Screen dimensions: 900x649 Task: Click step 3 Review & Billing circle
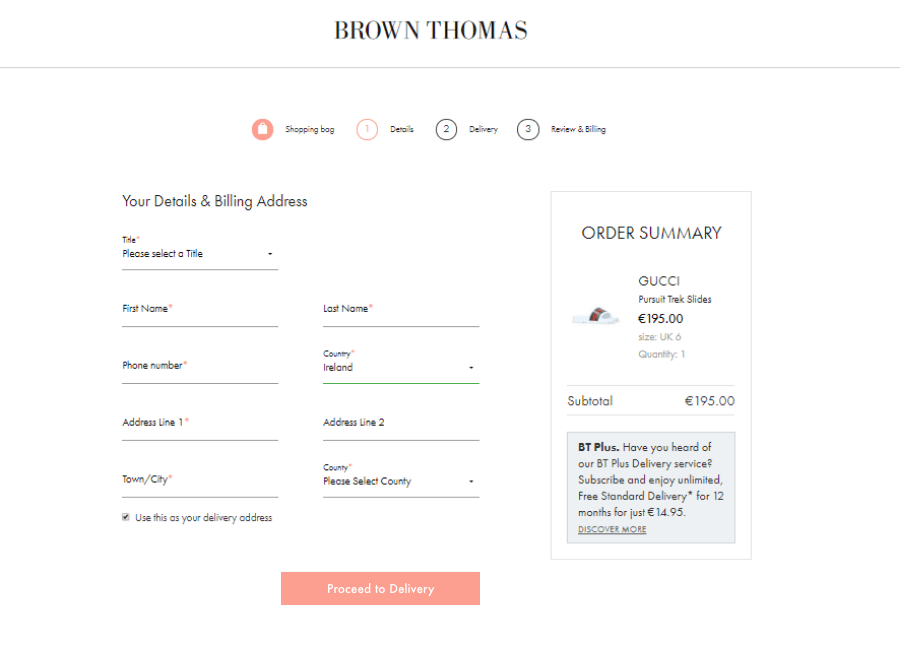tap(527, 129)
